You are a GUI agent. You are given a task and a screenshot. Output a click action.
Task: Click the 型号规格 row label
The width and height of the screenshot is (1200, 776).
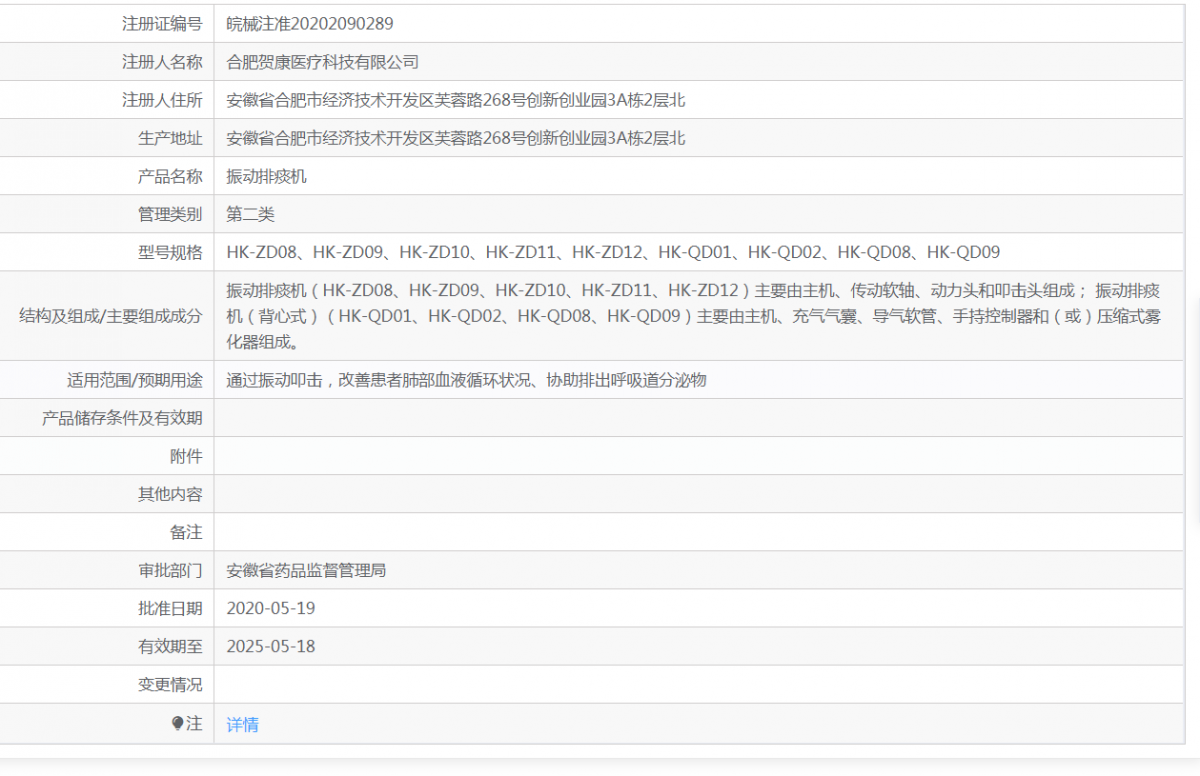tap(170, 252)
